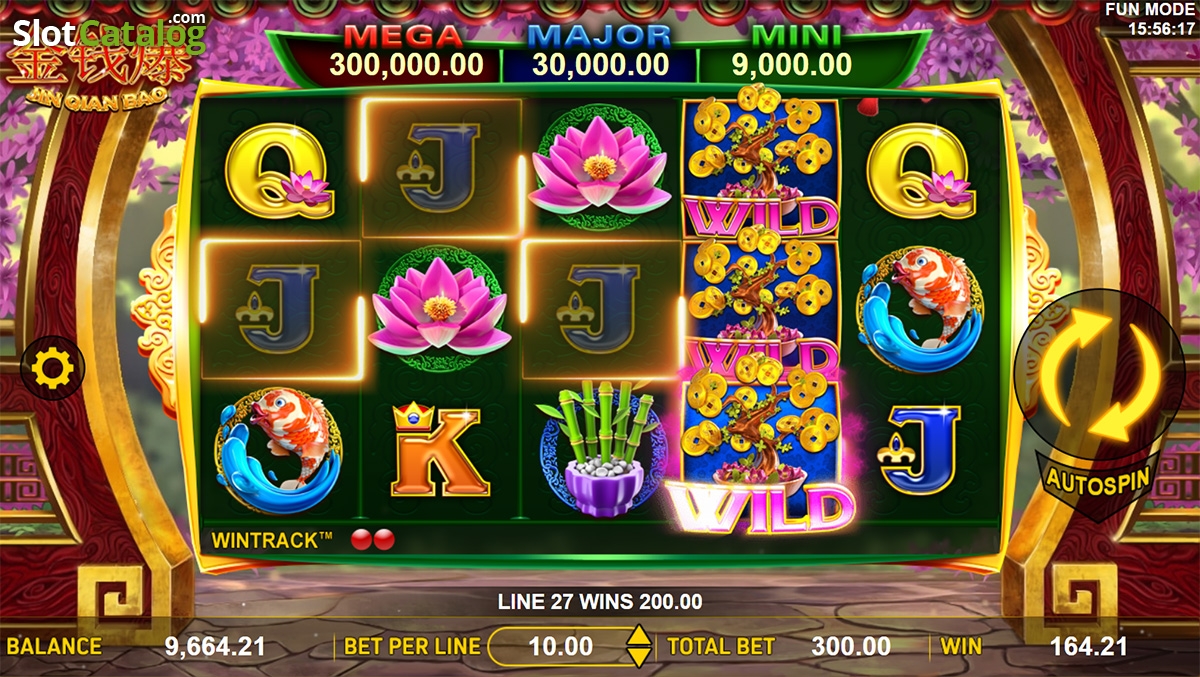
Task: Increase bet per line up arrow
Action: pyautogui.click(x=638, y=636)
